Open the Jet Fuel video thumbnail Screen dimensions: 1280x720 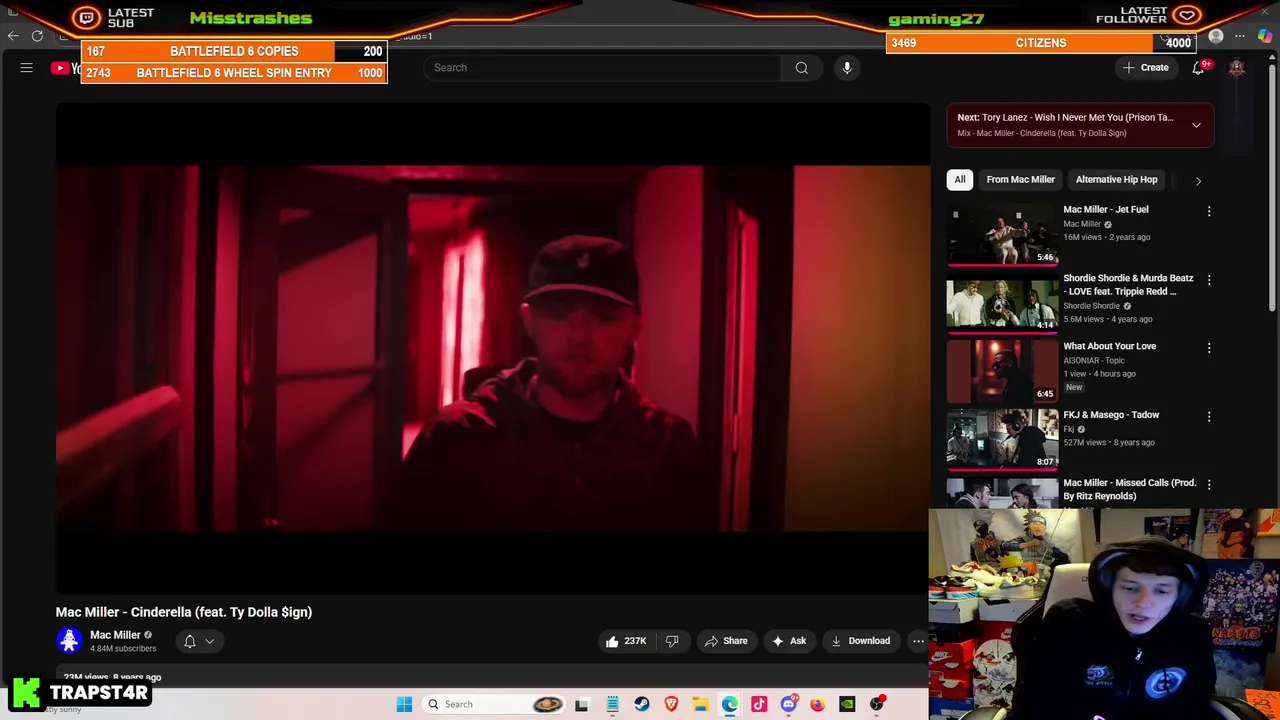pyautogui.click(x=1002, y=234)
